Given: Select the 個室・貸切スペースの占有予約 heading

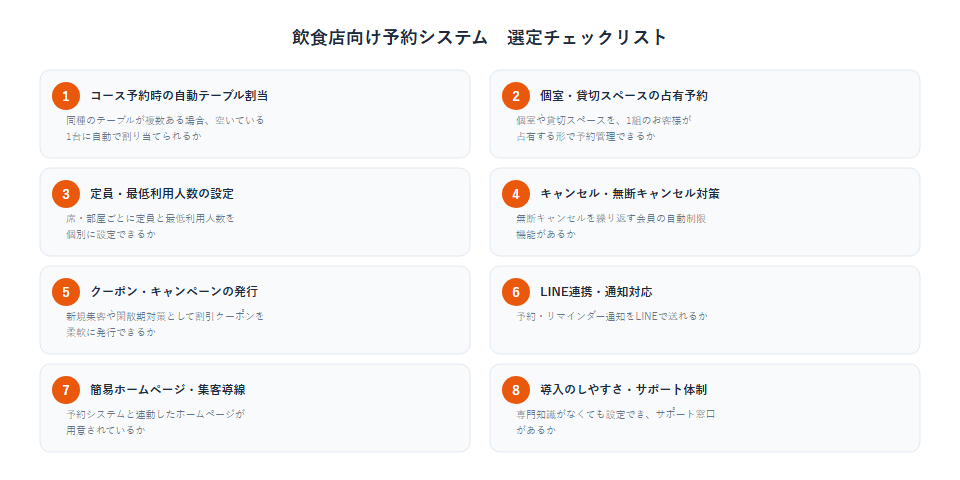Looking at the screenshot, I should [x=624, y=96].
